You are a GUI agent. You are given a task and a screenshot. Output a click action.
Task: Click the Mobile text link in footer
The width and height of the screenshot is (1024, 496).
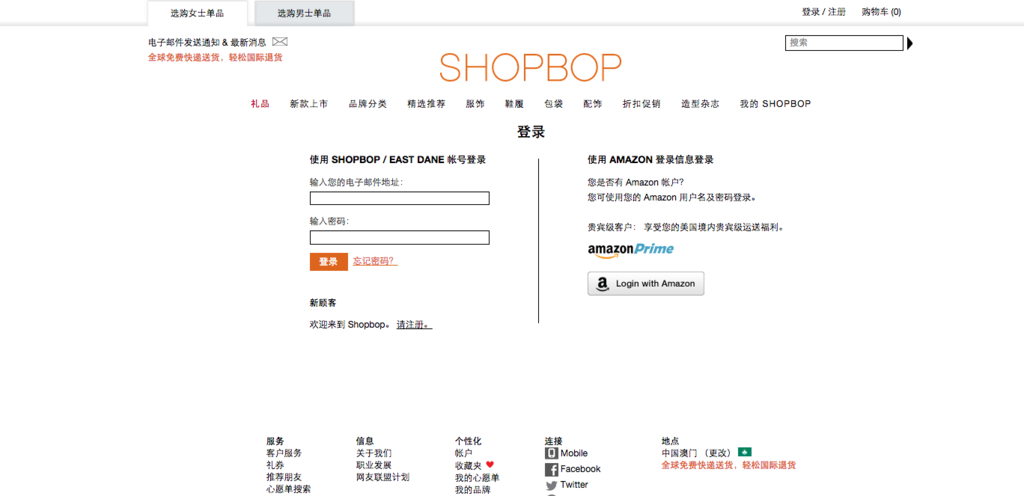pyautogui.click(x=574, y=453)
